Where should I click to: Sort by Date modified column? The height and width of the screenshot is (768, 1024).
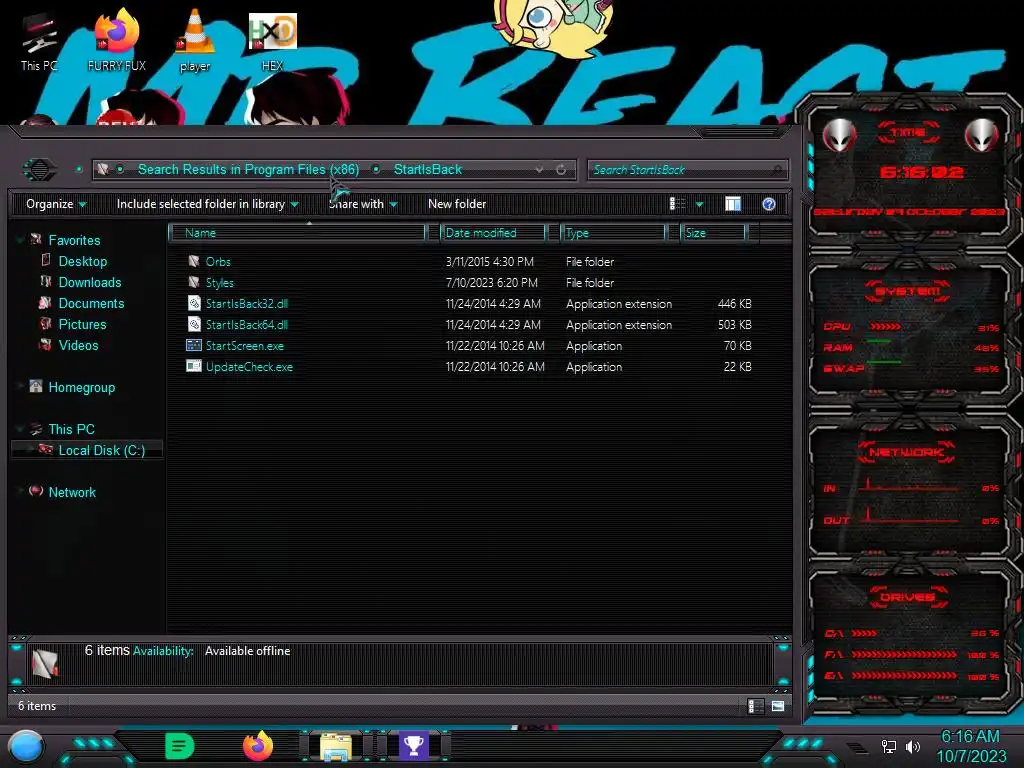493,233
